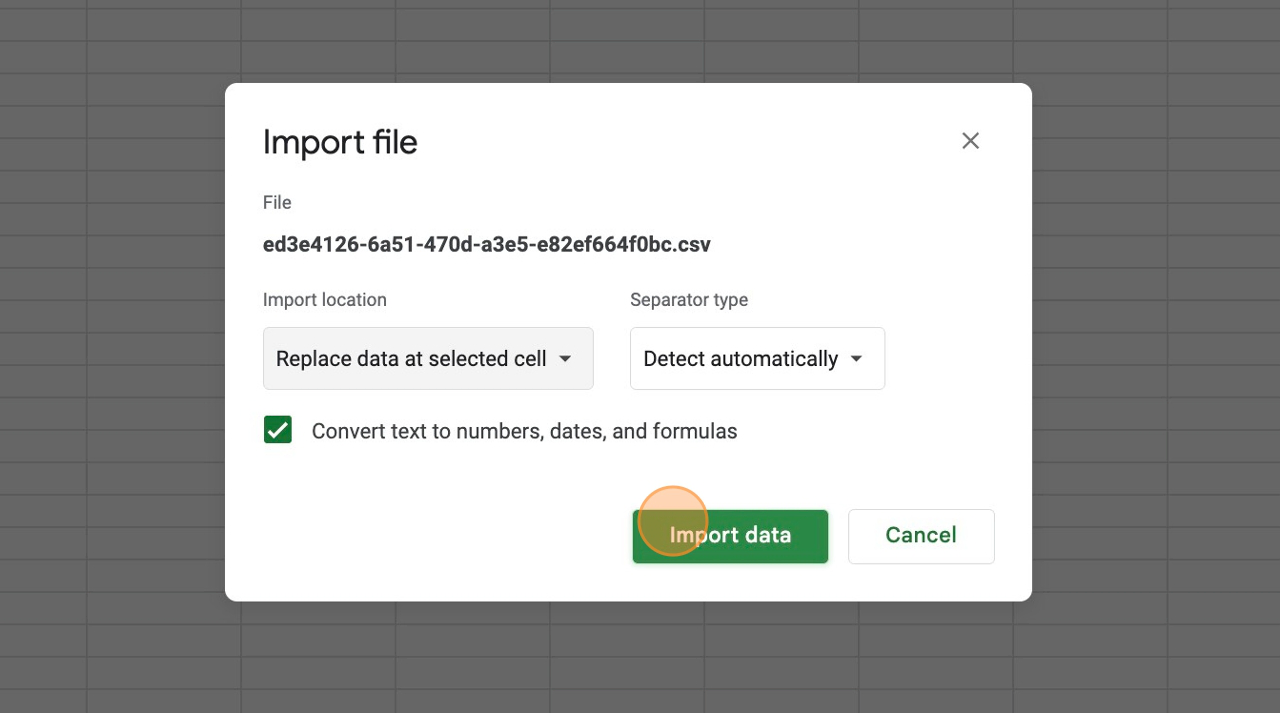Cancel the file import

(921, 536)
